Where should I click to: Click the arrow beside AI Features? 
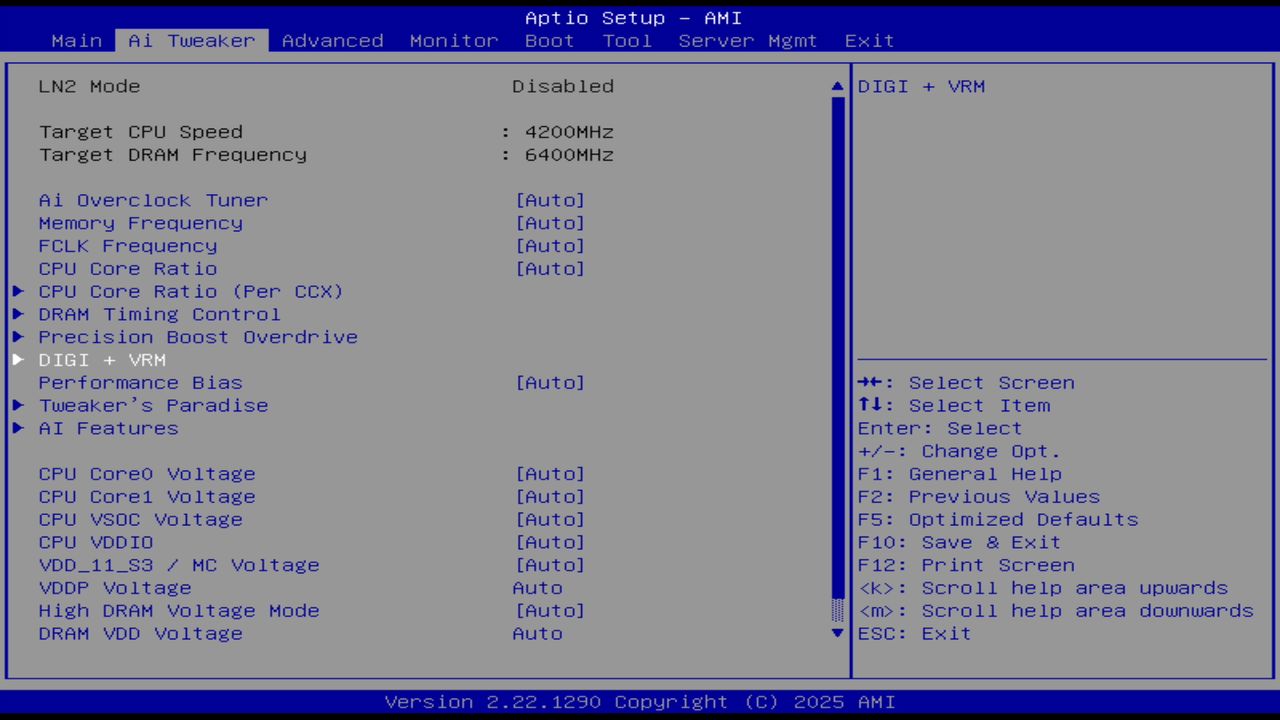(x=18, y=429)
